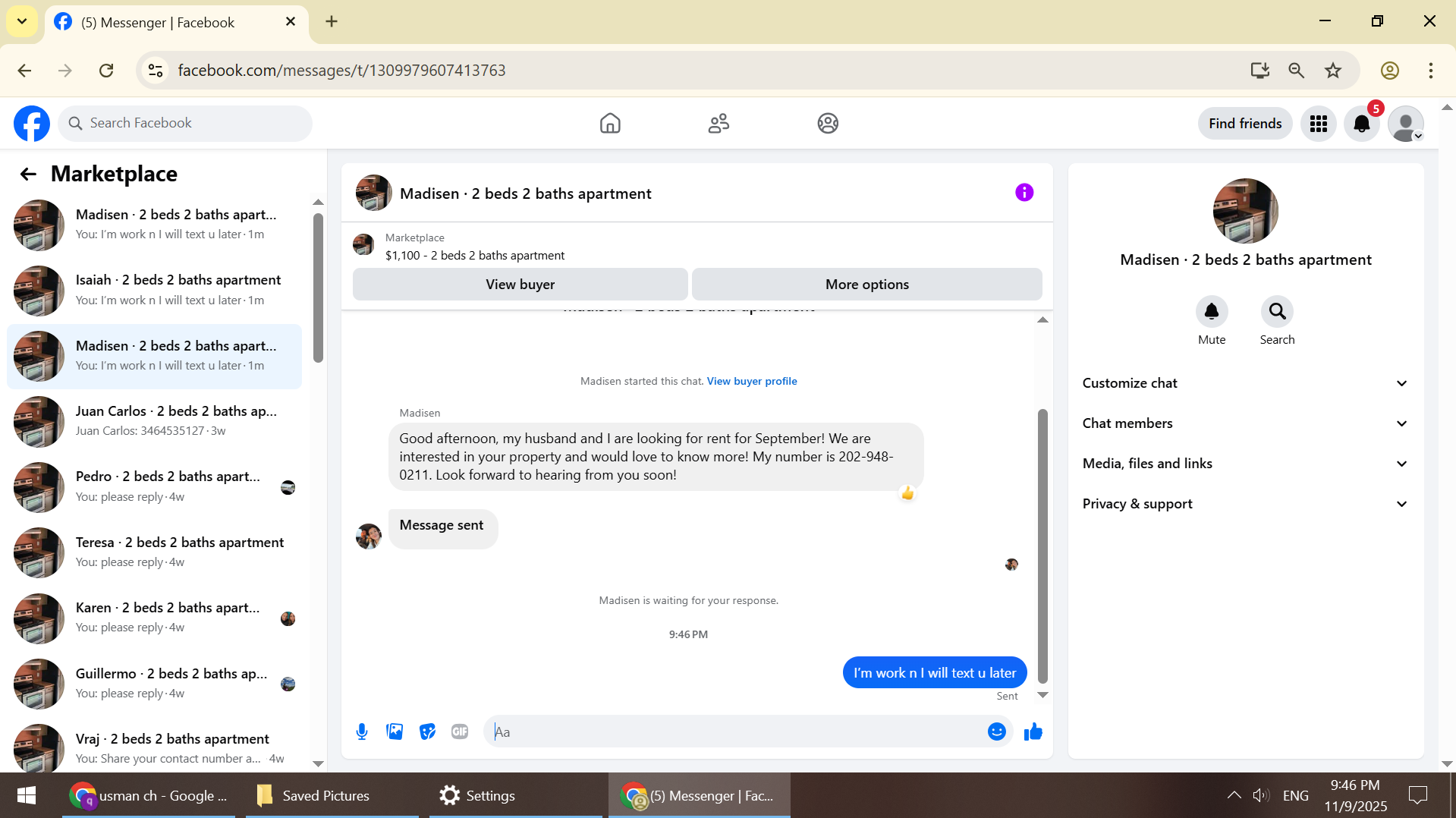Click the View buyer button
This screenshot has height=818, width=1456.
520,285
